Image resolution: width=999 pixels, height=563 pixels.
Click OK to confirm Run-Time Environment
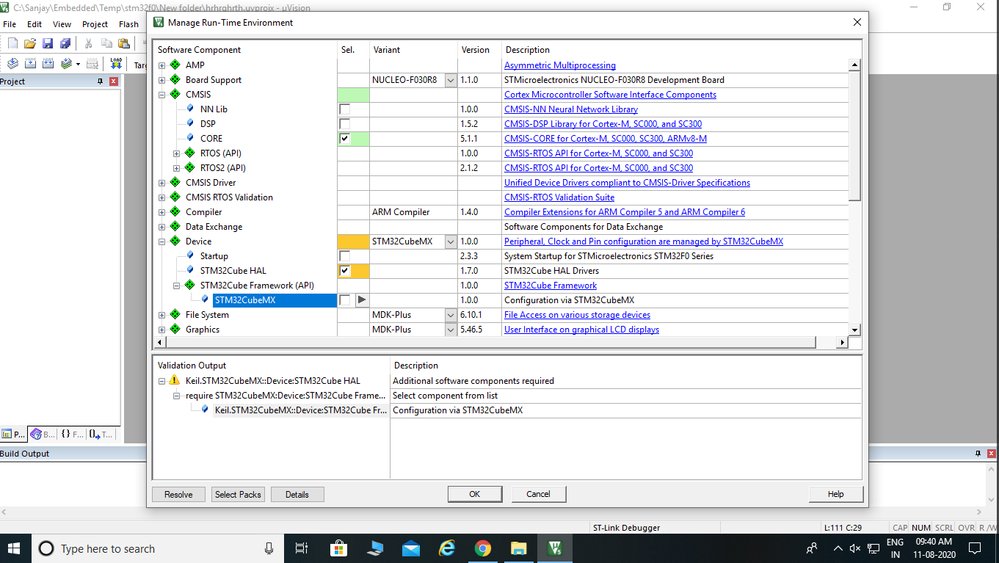(475, 494)
